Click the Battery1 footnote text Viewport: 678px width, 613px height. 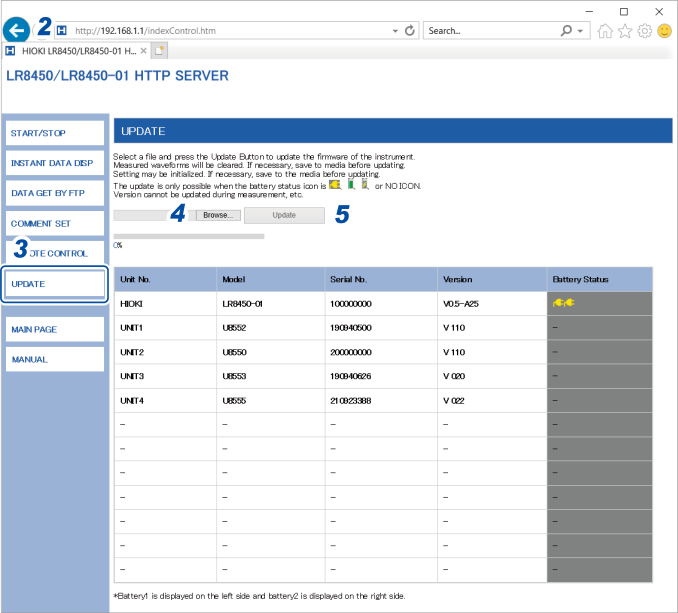click(x=259, y=596)
